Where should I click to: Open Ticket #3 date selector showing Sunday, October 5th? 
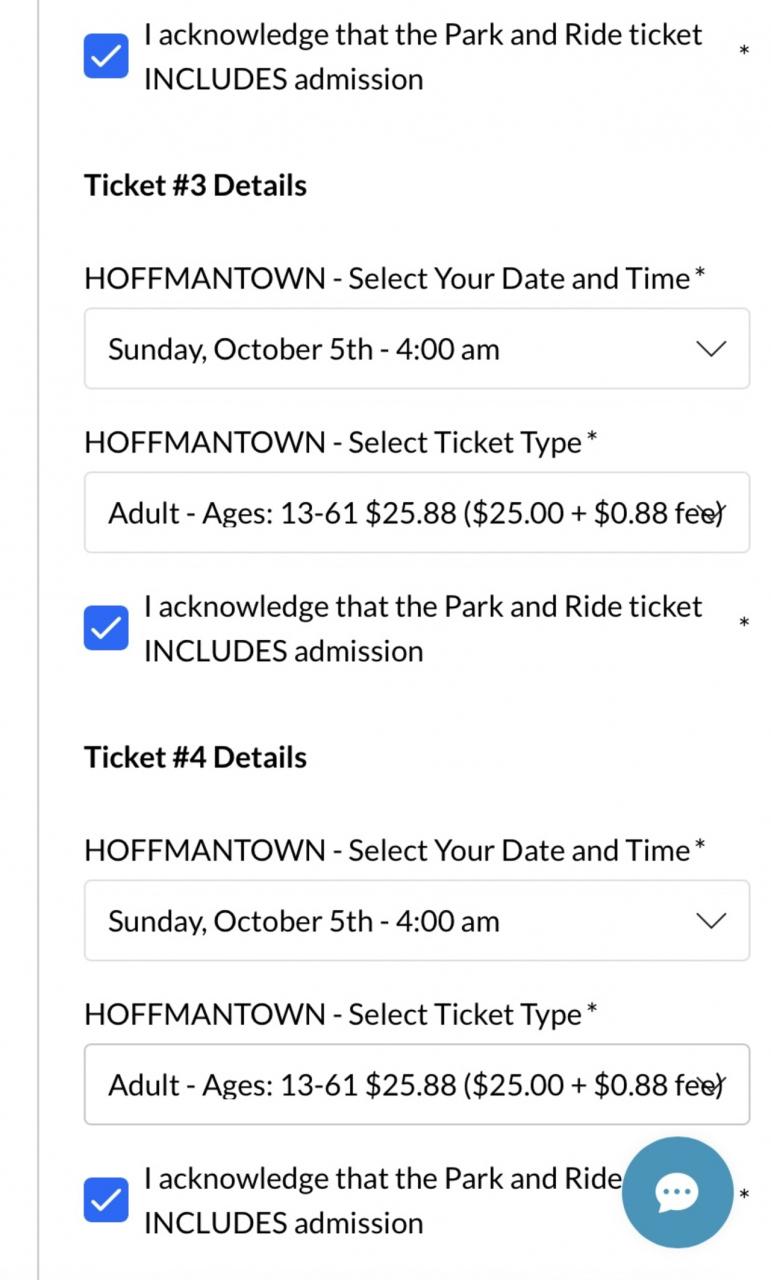coord(417,349)
